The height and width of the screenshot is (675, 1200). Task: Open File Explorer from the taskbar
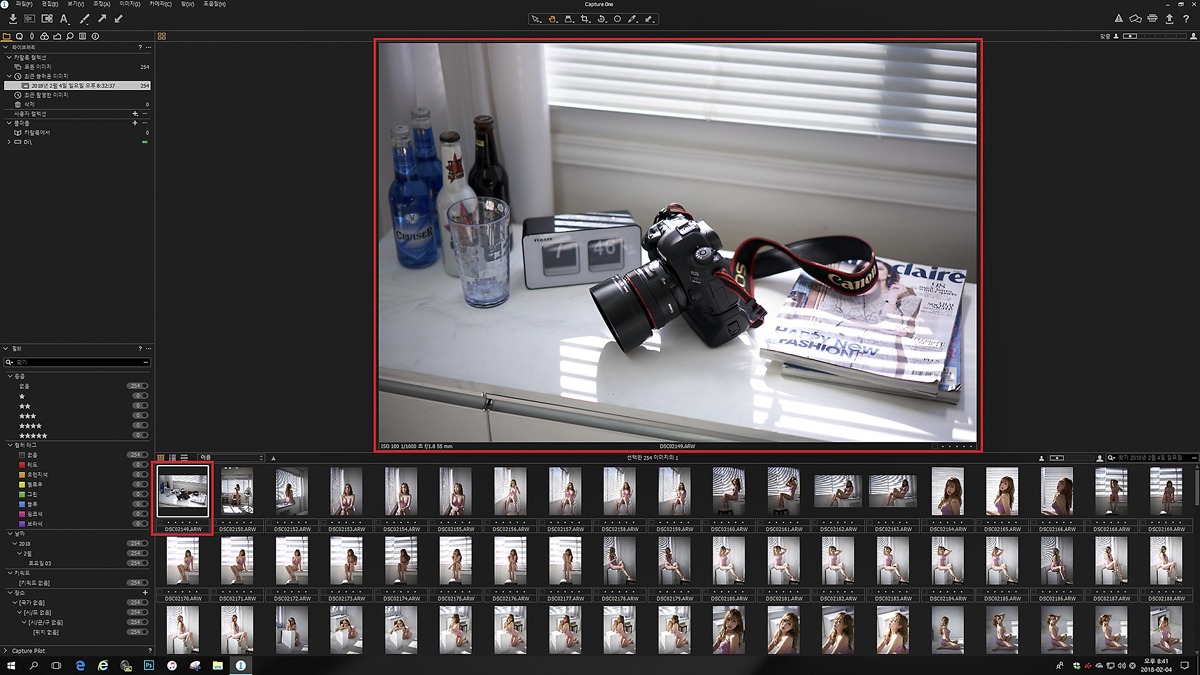(x=217, y=665)
